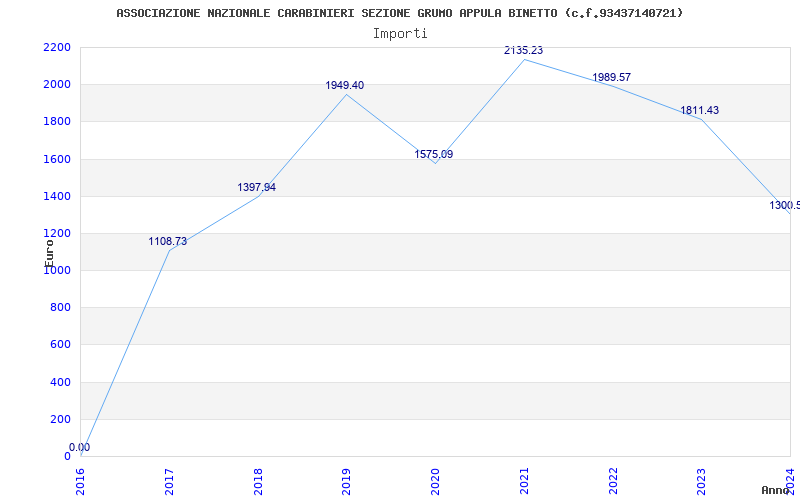
Task: Click x-axis year label 2016
Action: pyautogui.click(x=81, y=481)
